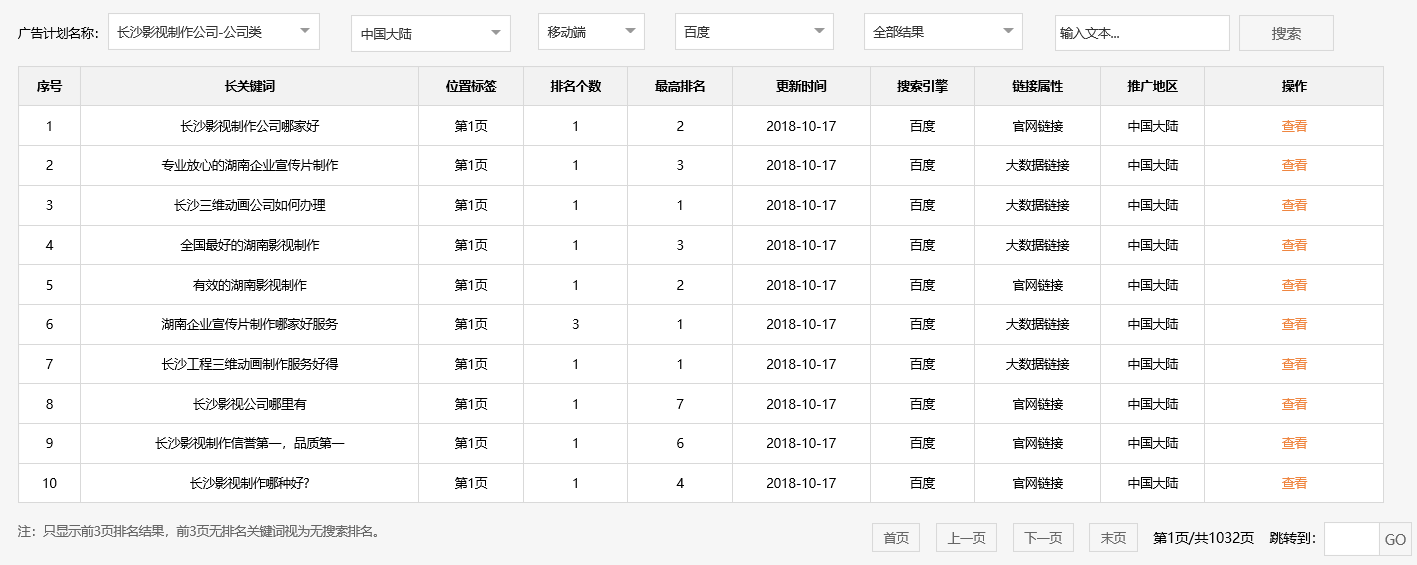Image resolution: width=1417 pixels, height=565 pixels.
Task: Click the 推广地区 column header
Action: (1152, 86)
